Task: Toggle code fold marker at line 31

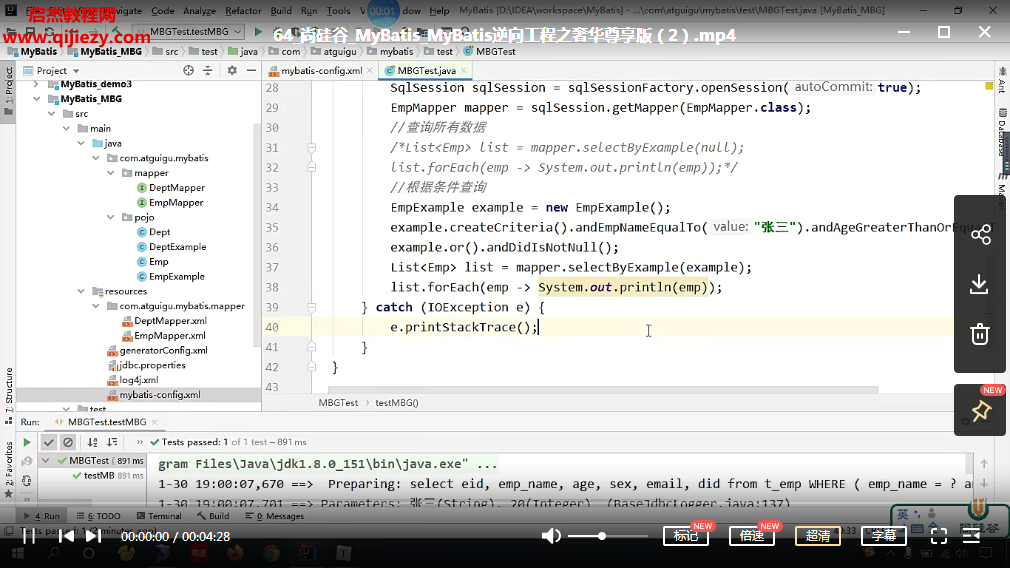Action: pyautogui.click(x=312, y=147)
